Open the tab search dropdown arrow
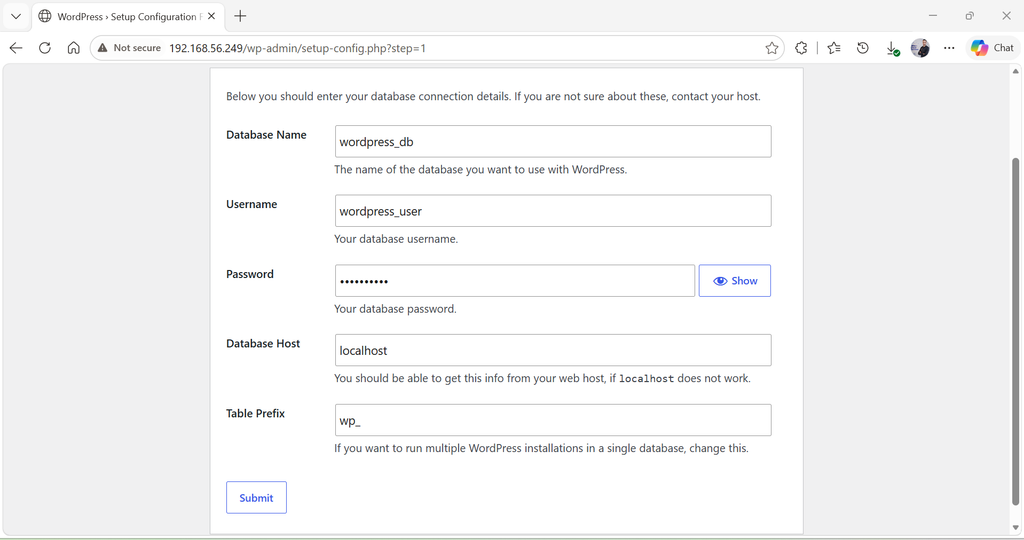This screenshot has width=1024, height=540. tap(16, 16)
